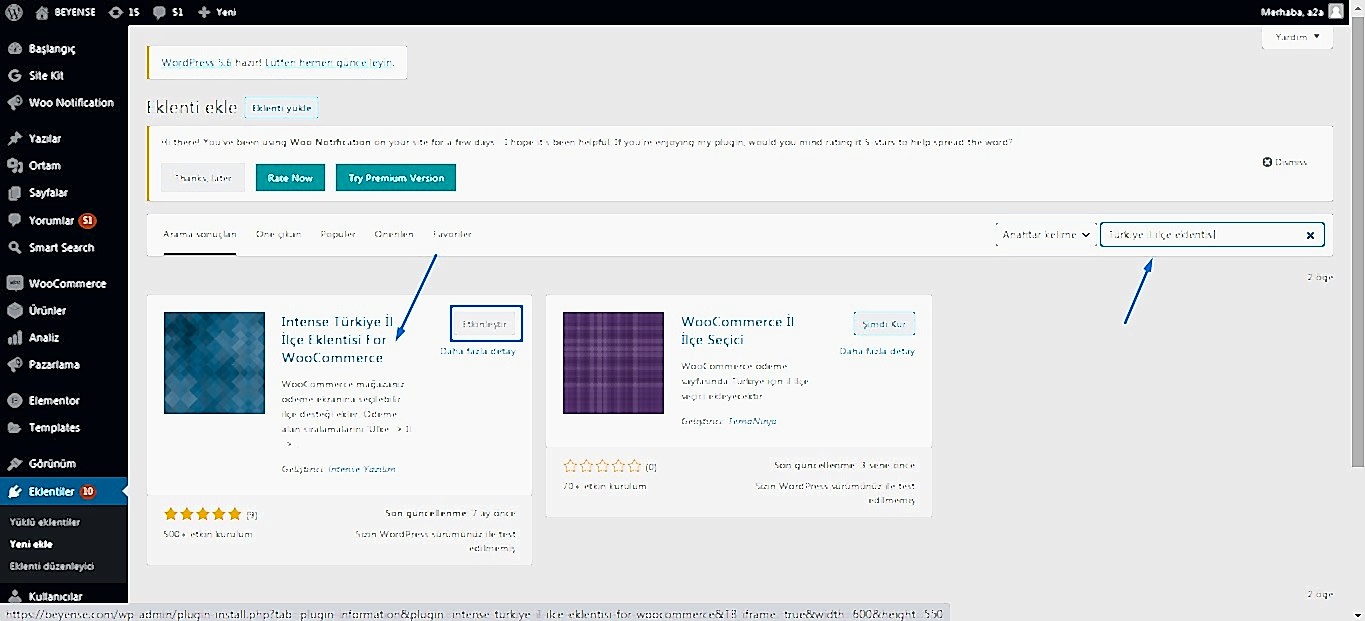Open Intense Yazılım developer link

point(362,468)
